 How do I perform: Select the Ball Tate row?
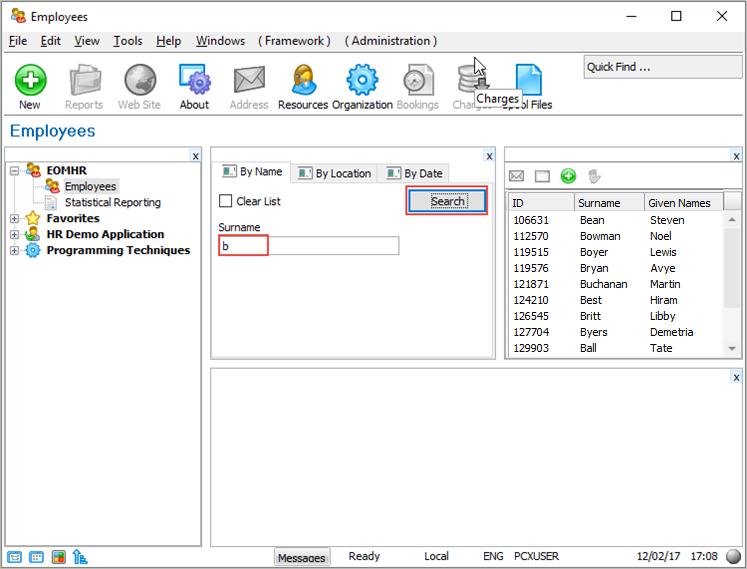616,348
